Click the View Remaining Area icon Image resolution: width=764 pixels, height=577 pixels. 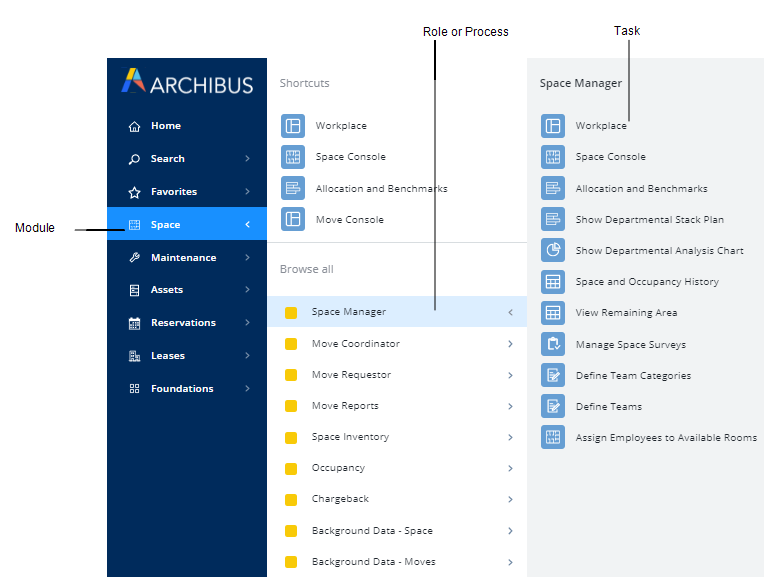coord(553,312)
